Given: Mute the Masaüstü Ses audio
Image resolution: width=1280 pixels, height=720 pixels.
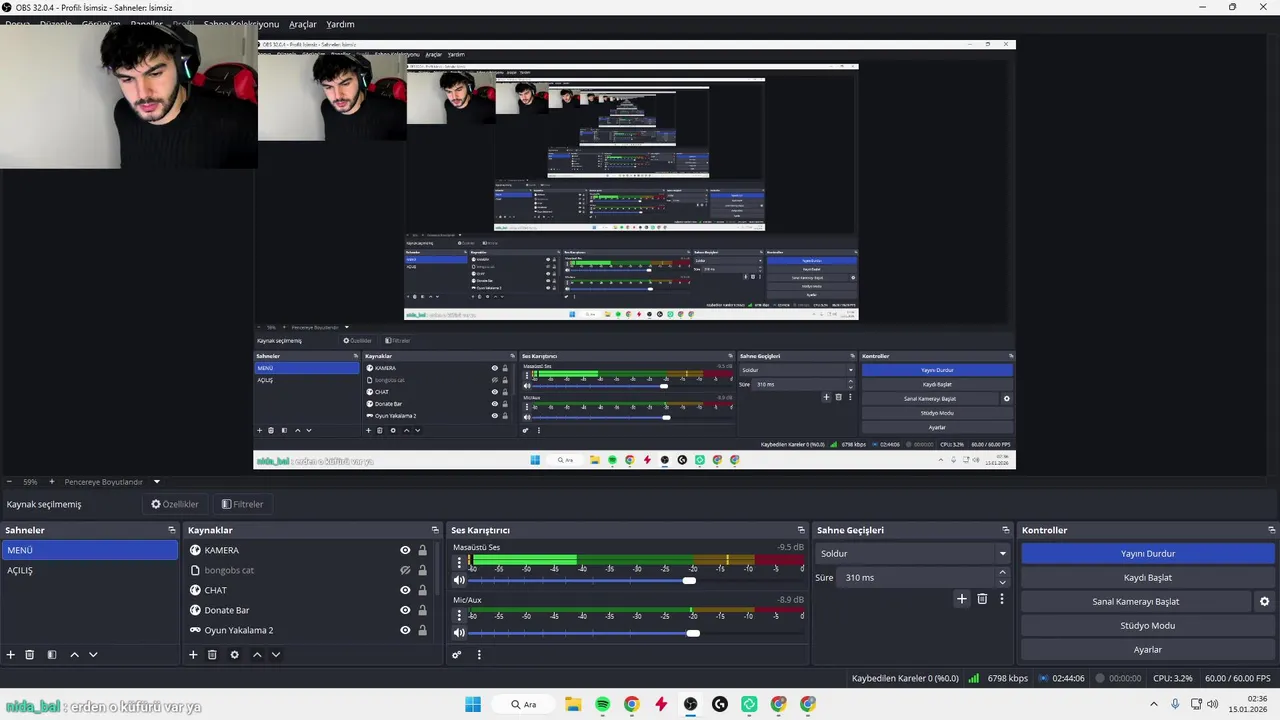Looking at the screenshot, I should click(x=459, y=580).
